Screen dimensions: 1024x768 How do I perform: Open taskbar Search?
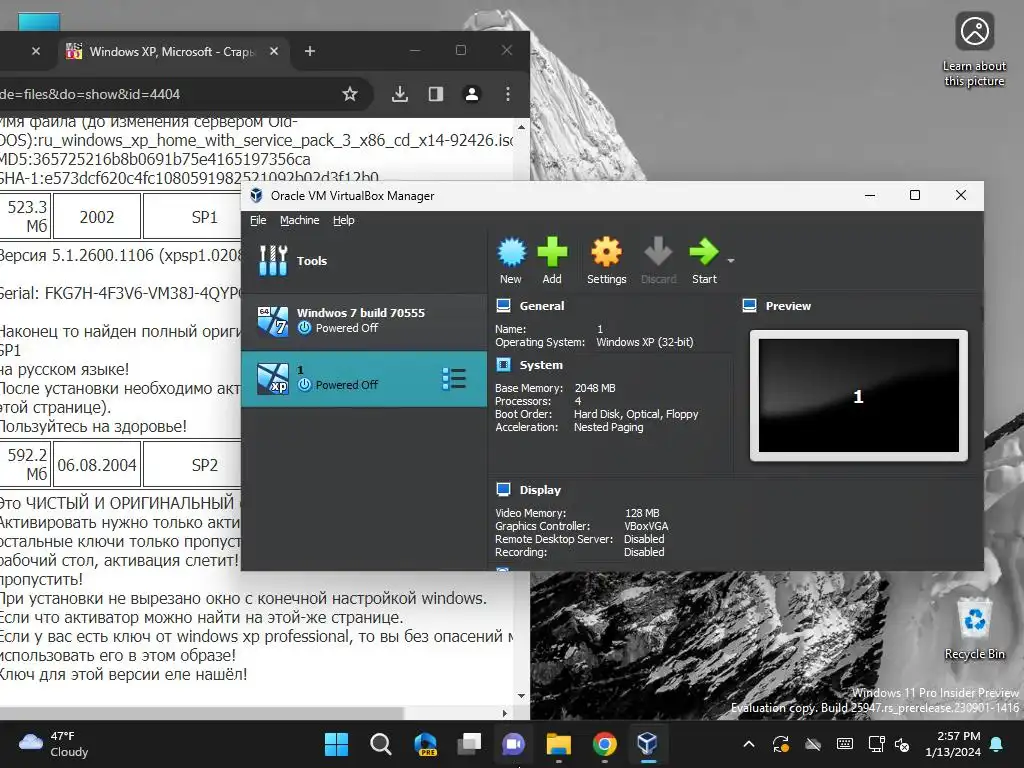tap(381, 744)
